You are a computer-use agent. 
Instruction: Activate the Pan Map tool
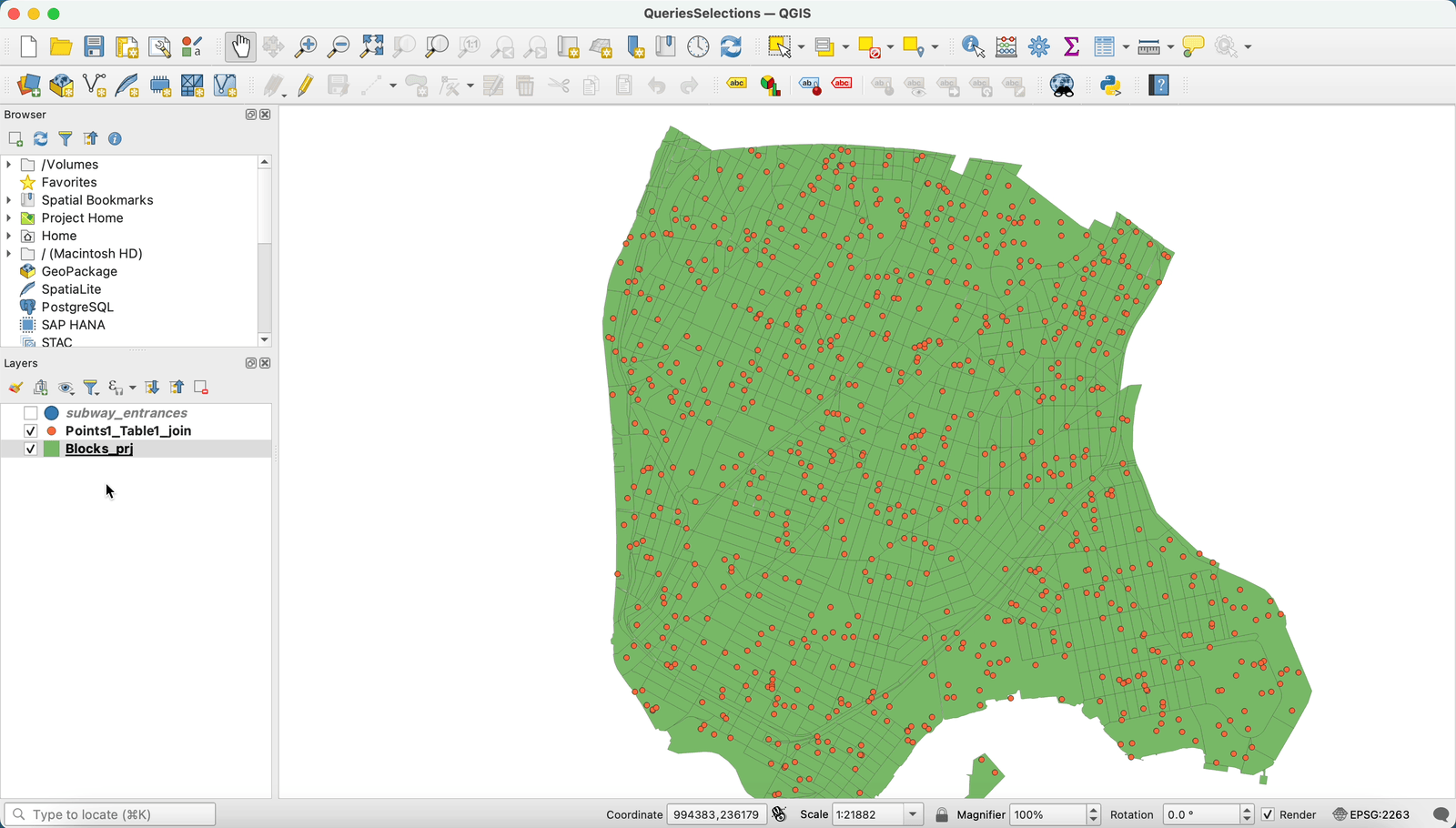point(239,46)
